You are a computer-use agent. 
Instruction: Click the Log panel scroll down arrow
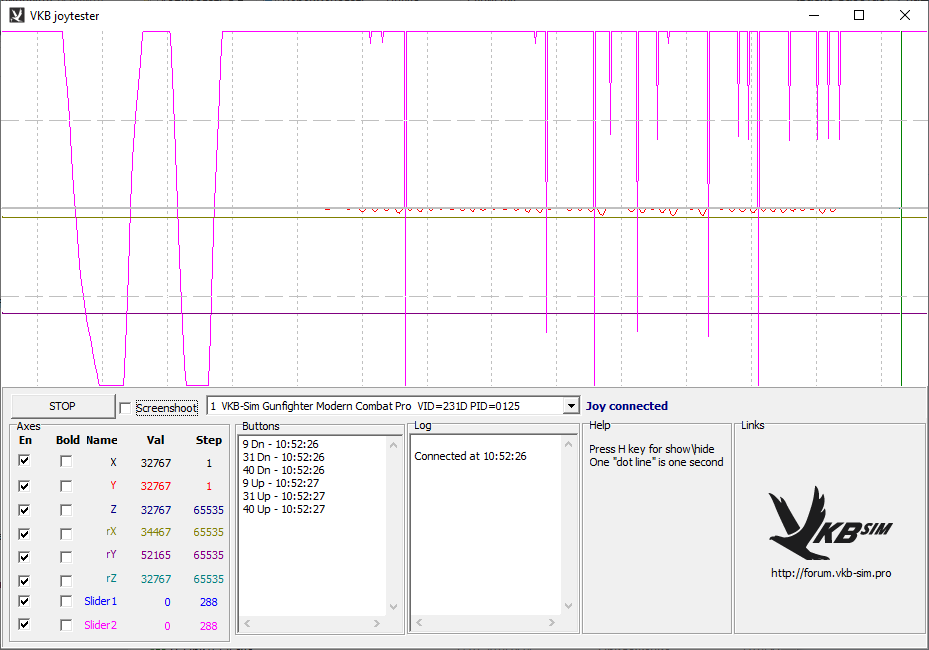pyautogui.click(x=568, y=606)
